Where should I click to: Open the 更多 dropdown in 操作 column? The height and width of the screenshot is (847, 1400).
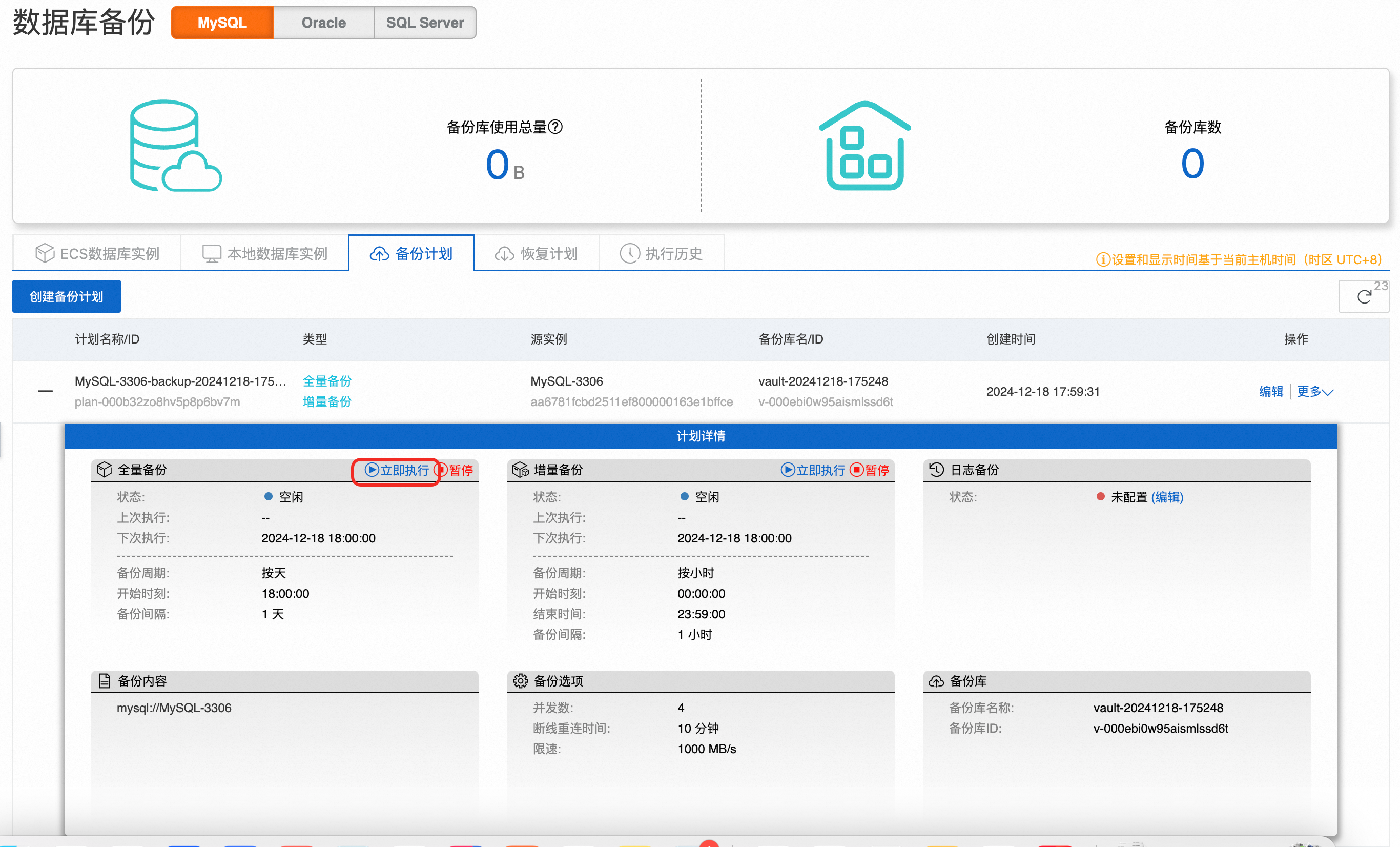pyautogui.click(x=1314, y=391)
